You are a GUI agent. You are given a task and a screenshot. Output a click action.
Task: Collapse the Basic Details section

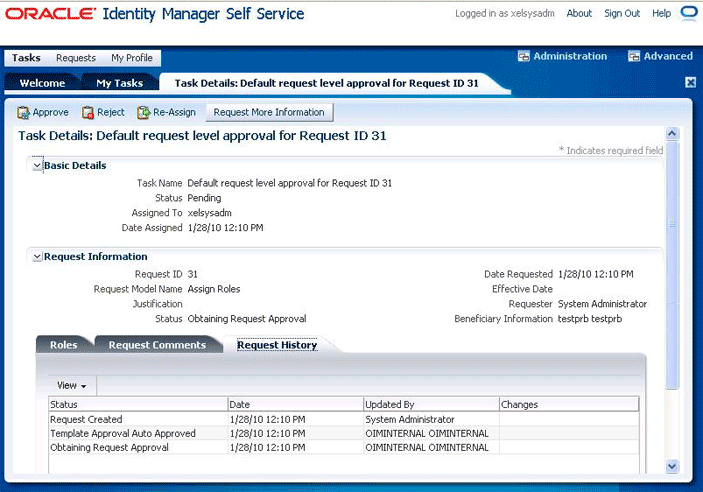37,165
